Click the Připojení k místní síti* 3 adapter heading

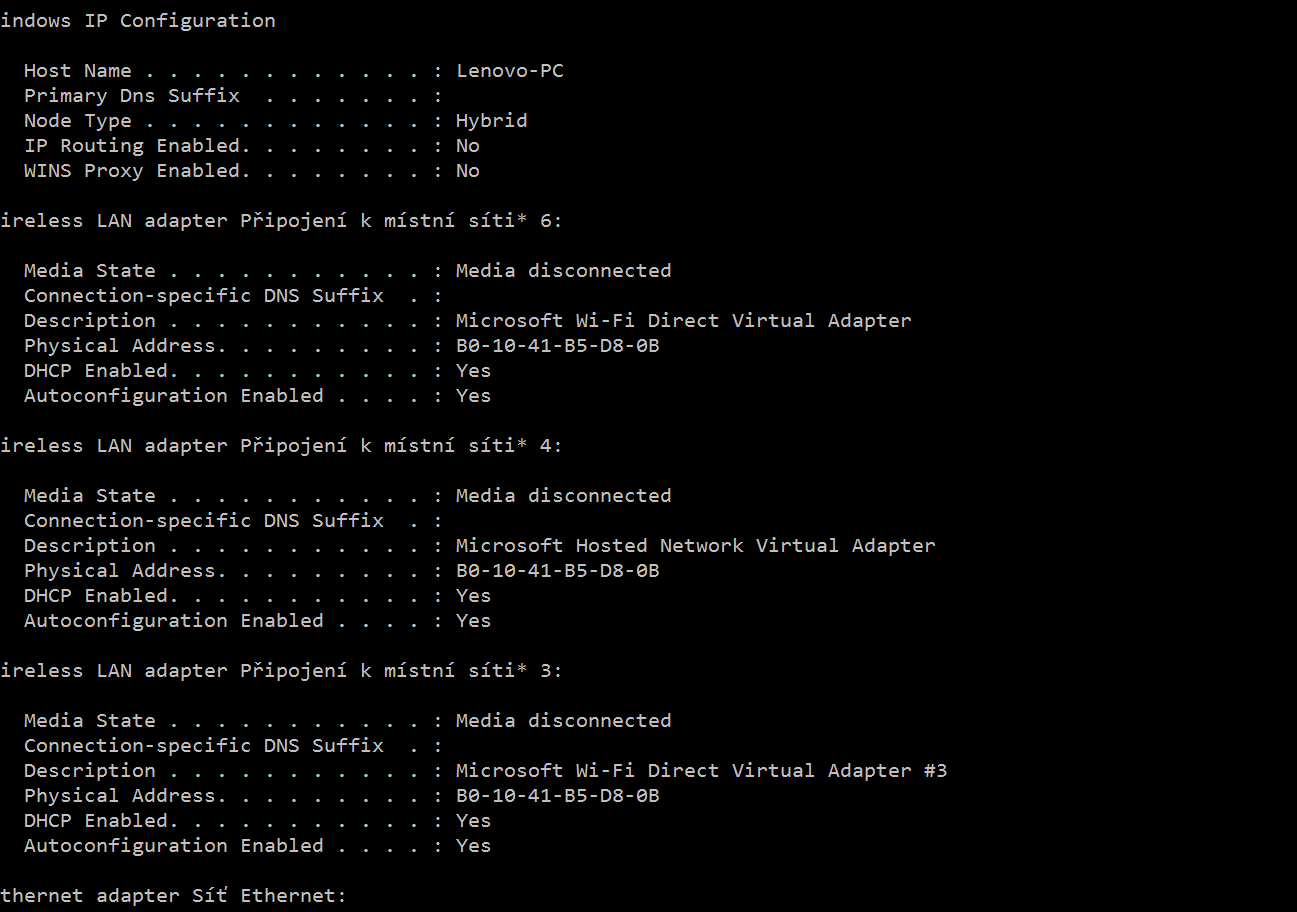[282, 671]
